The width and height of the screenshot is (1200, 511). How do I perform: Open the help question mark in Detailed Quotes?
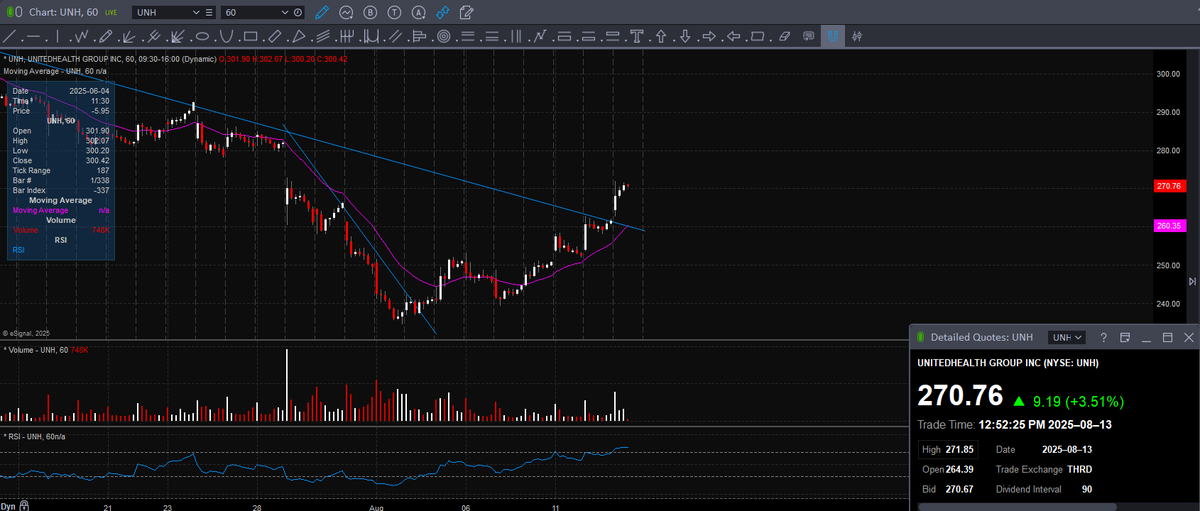[x=1103, y=337]
